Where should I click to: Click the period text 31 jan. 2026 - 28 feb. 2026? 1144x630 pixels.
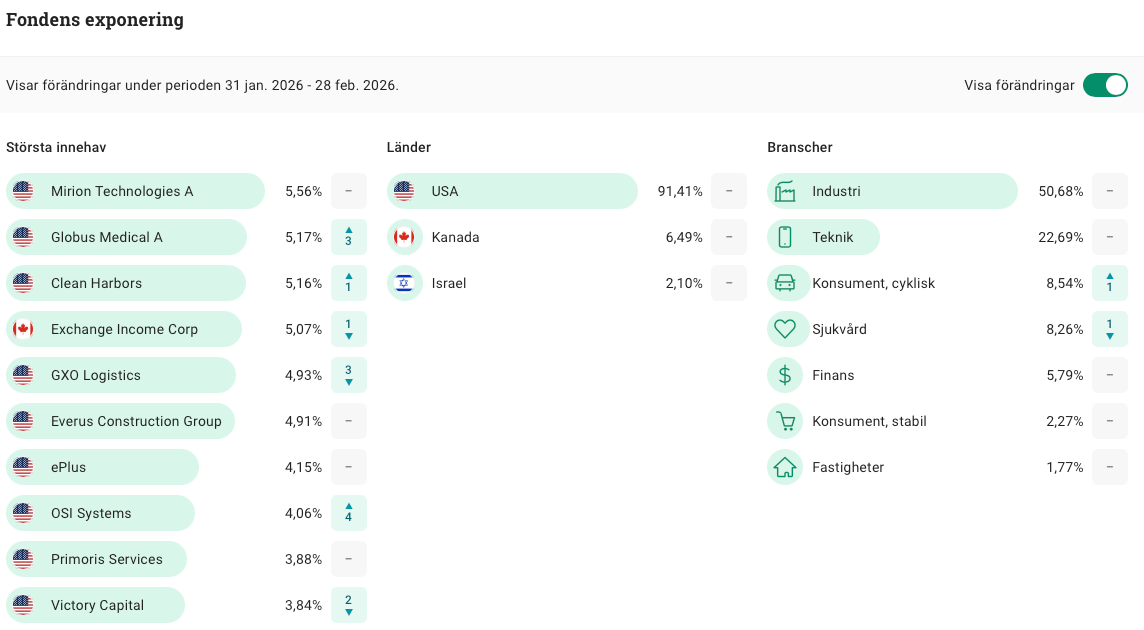[x=312, y=85]
